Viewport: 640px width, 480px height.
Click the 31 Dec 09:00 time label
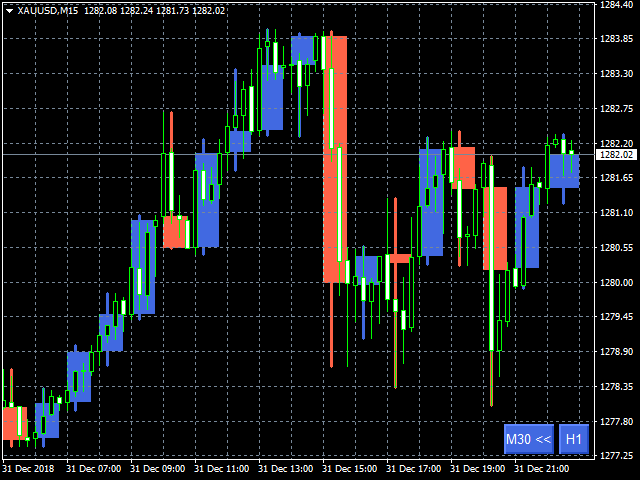(158, 469)
